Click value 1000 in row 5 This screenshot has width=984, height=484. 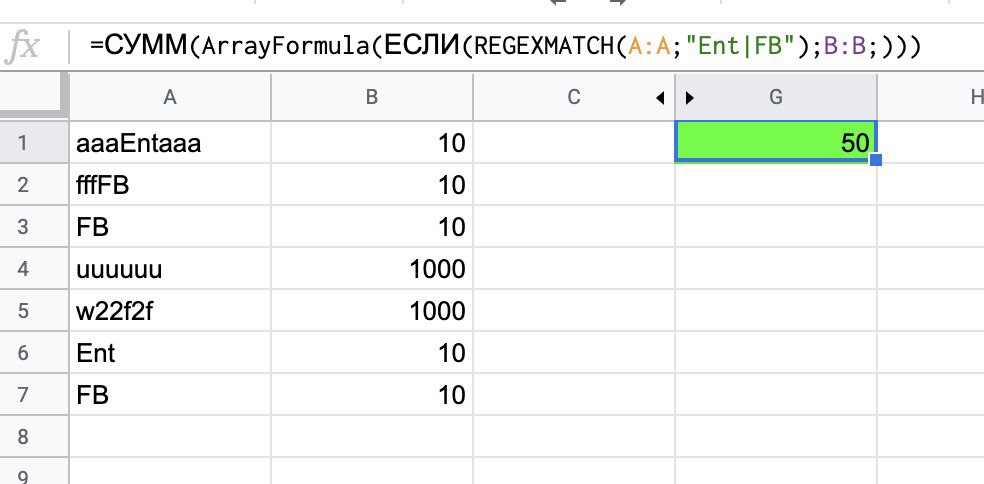[x=372, y=311]
